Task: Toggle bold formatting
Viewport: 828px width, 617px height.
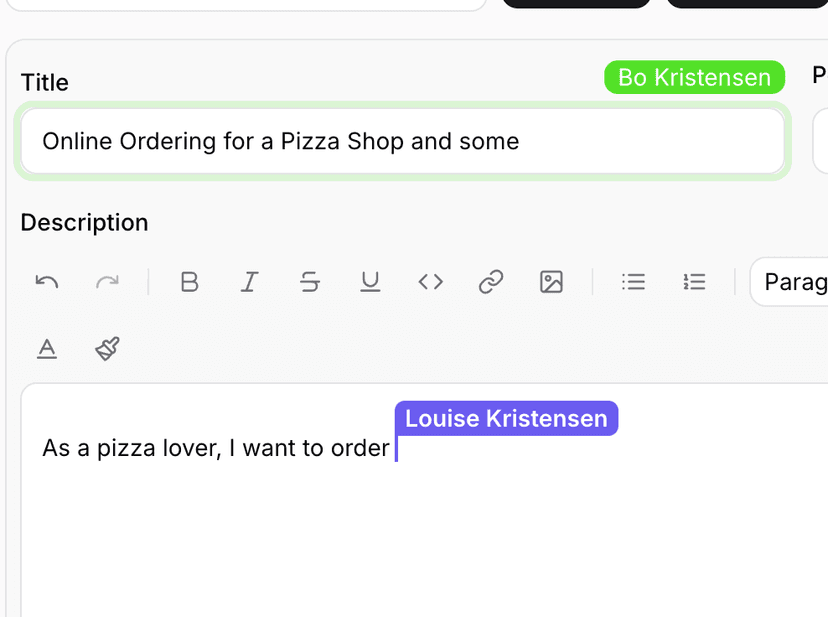Action: (x=189, y=282)
